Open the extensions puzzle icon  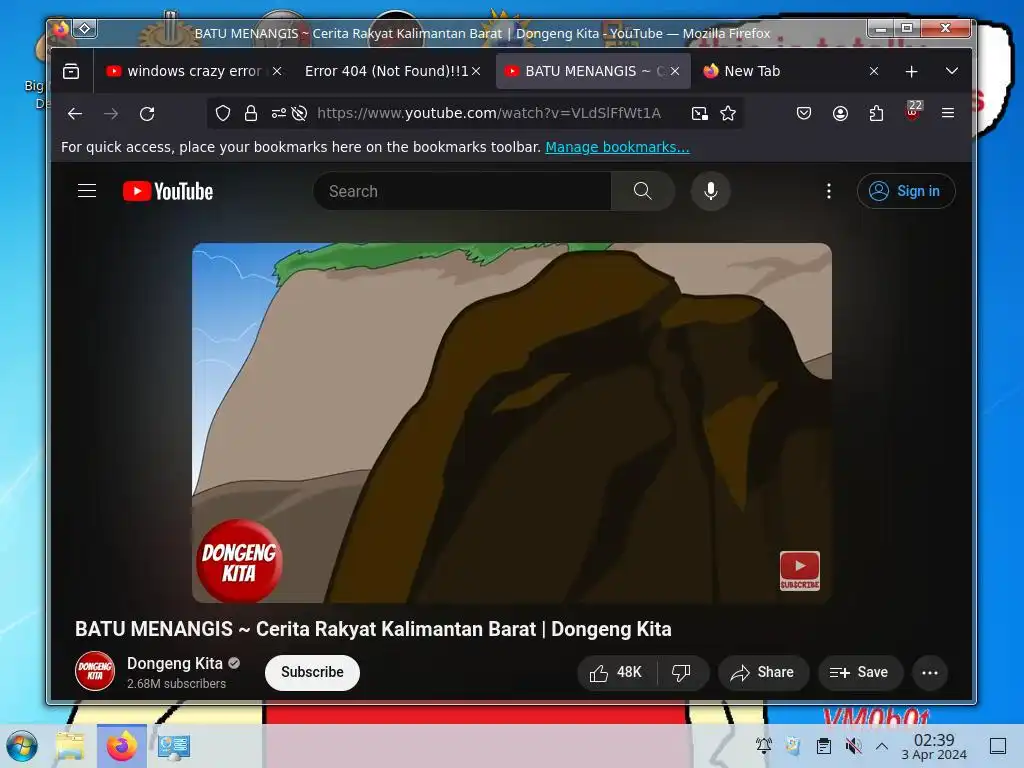[x=876, y=114]
